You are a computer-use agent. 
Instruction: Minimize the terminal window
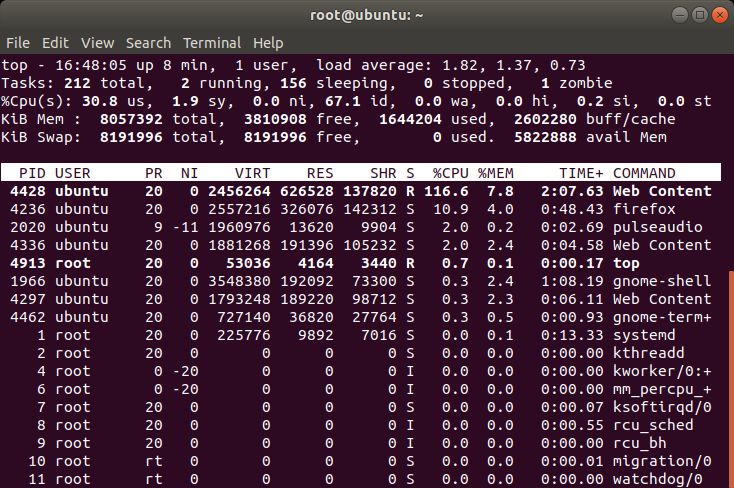tap(680, 15)
